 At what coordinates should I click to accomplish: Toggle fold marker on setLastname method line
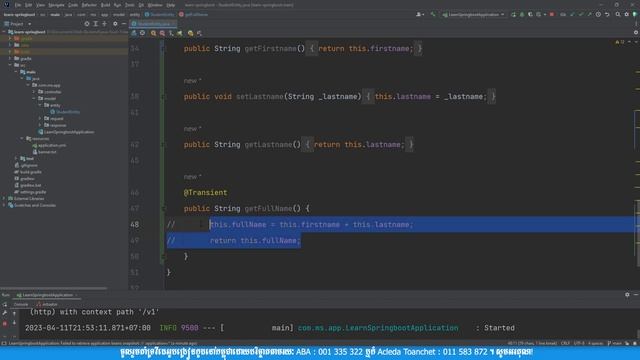(162, 97)
